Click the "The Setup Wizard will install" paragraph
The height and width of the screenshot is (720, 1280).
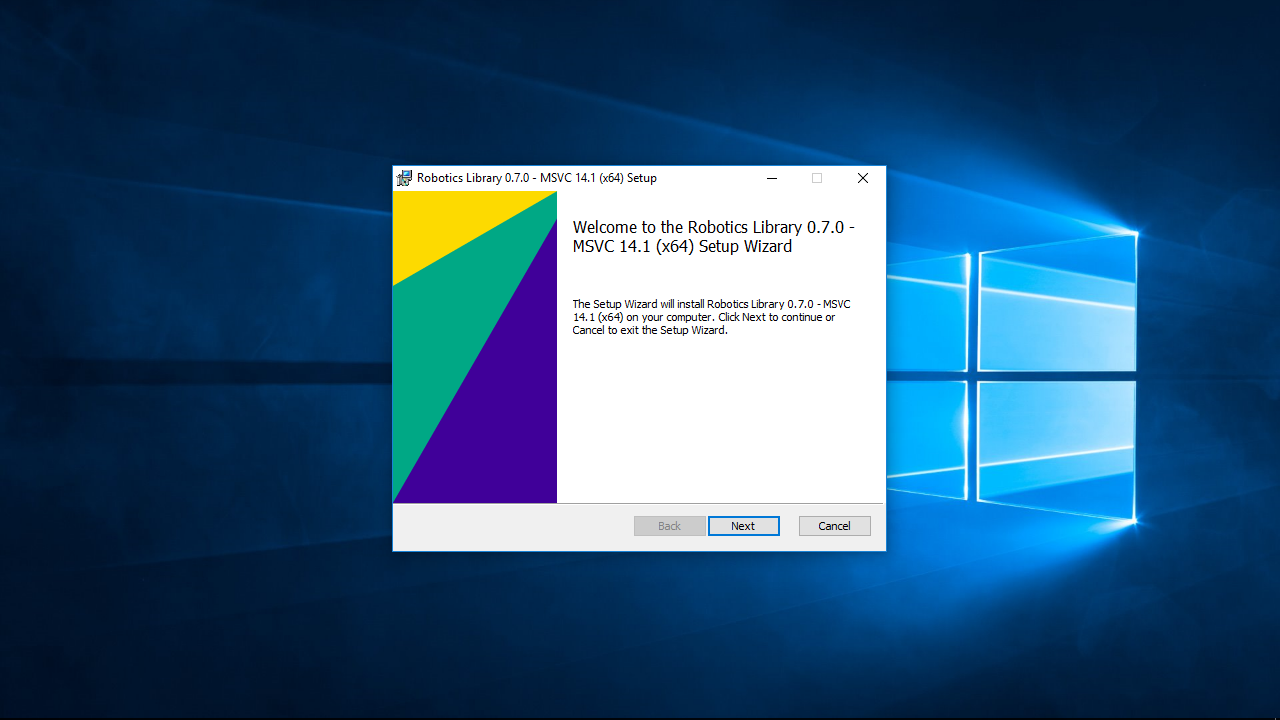pyautogui.click(x=711, y=317)
